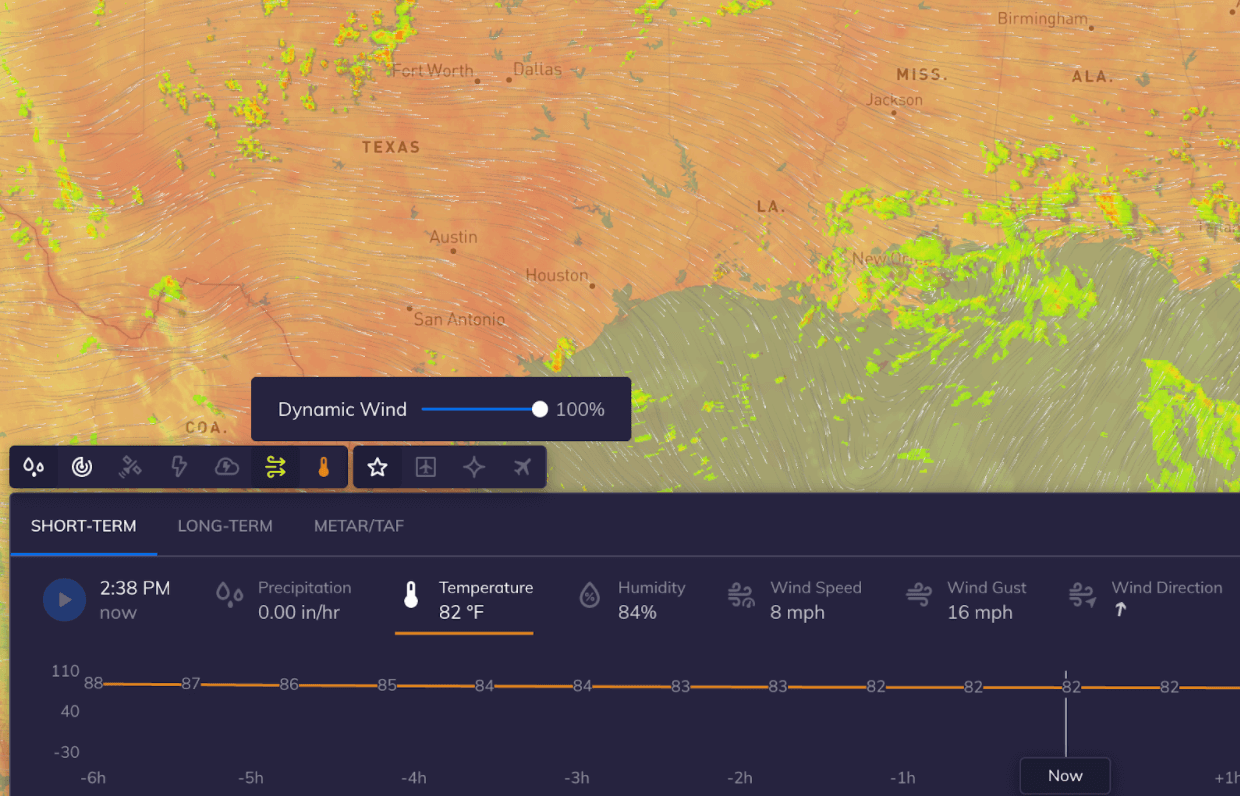Enable the satellite layer icon
Image resolution: width=1240 pixels, height=796 pixels.
129,466
